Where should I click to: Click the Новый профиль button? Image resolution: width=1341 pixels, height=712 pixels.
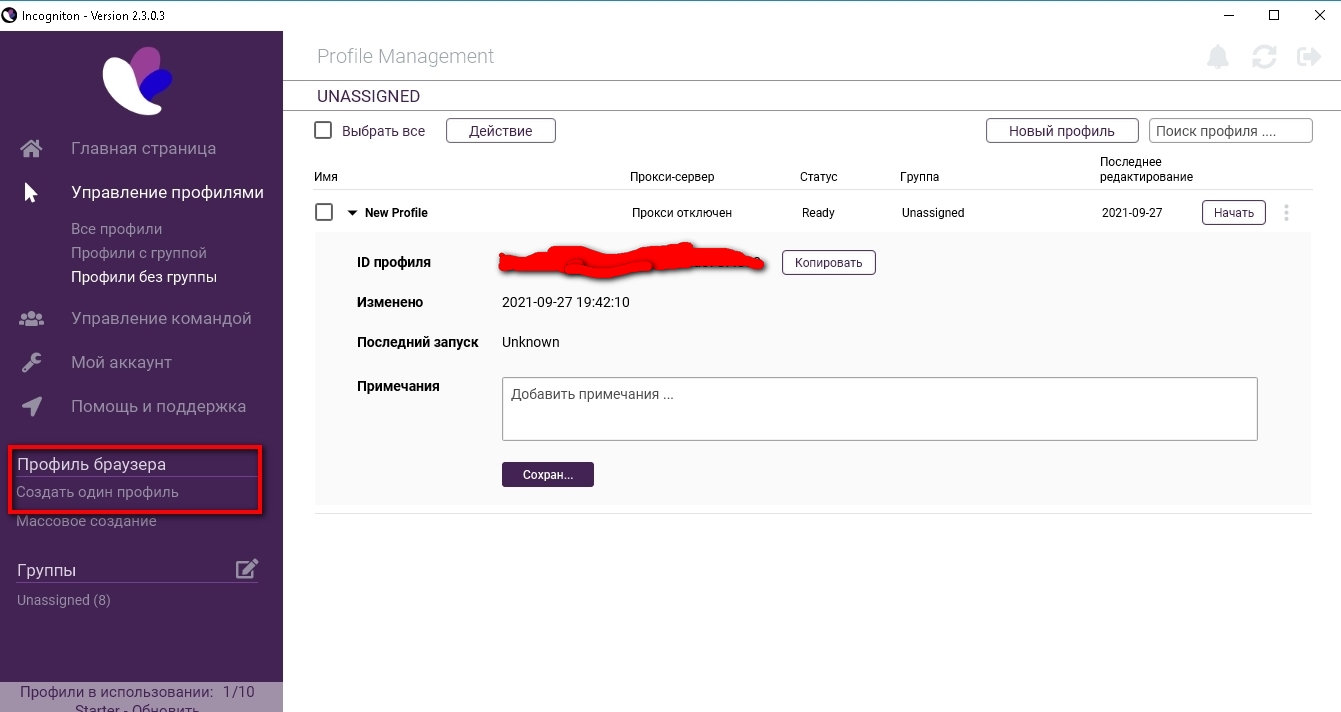click(x=1062, y=131)
